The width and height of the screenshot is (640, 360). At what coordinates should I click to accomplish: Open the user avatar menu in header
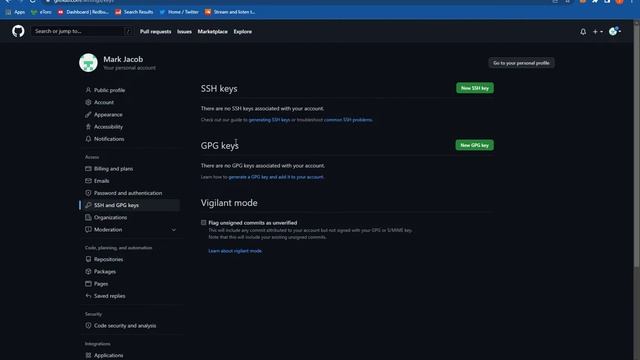point(615,31)
